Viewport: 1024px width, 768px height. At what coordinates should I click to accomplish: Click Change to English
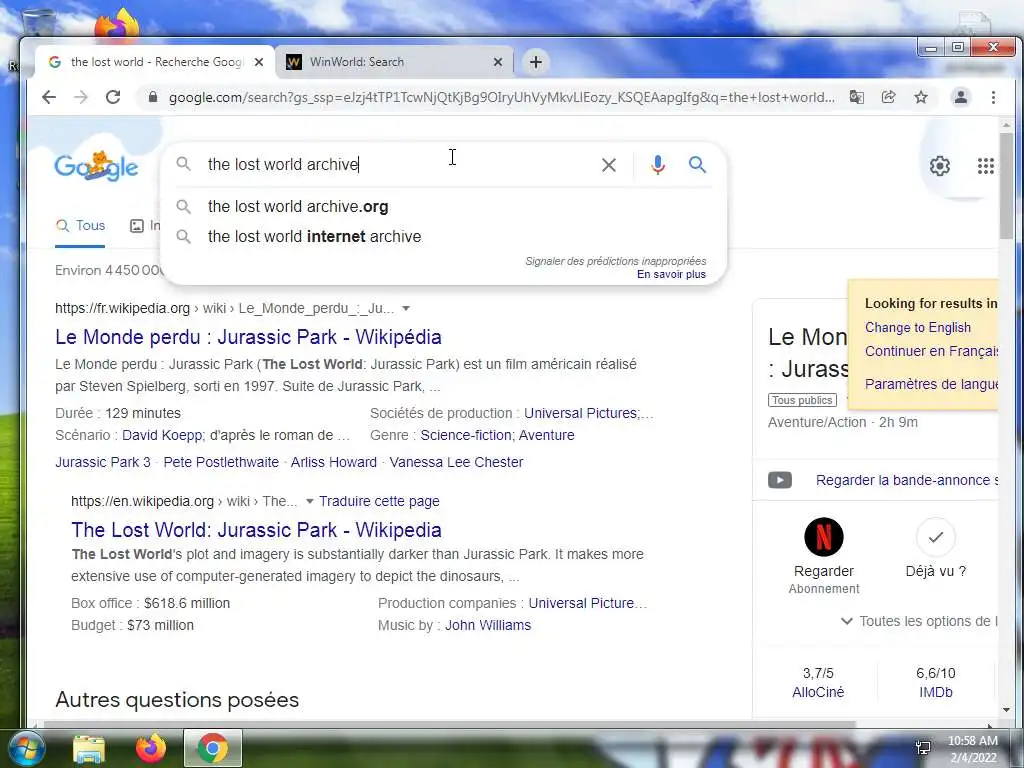[x=918, y=327]
